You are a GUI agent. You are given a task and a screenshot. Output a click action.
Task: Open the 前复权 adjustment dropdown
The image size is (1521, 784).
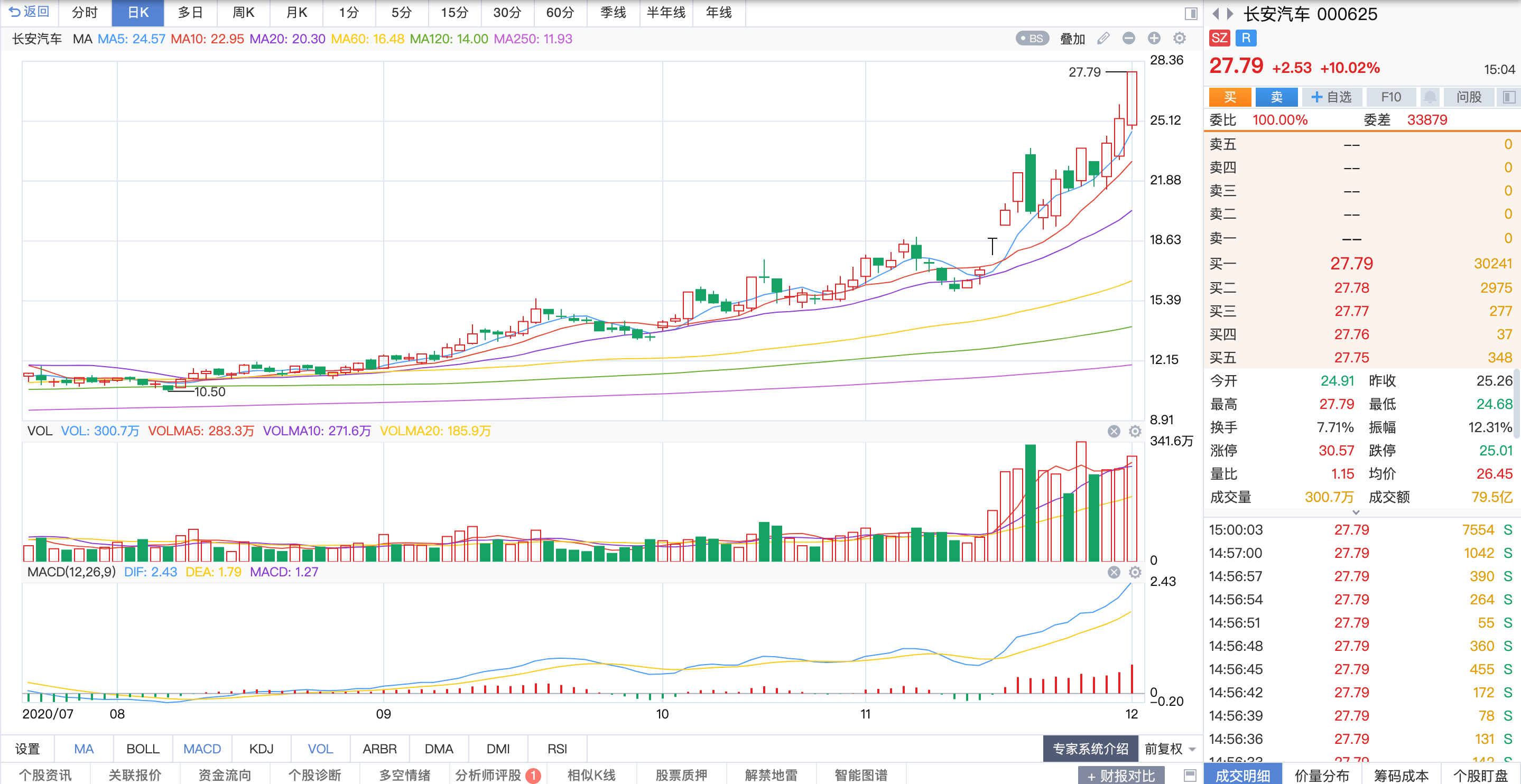[1170, 749]
